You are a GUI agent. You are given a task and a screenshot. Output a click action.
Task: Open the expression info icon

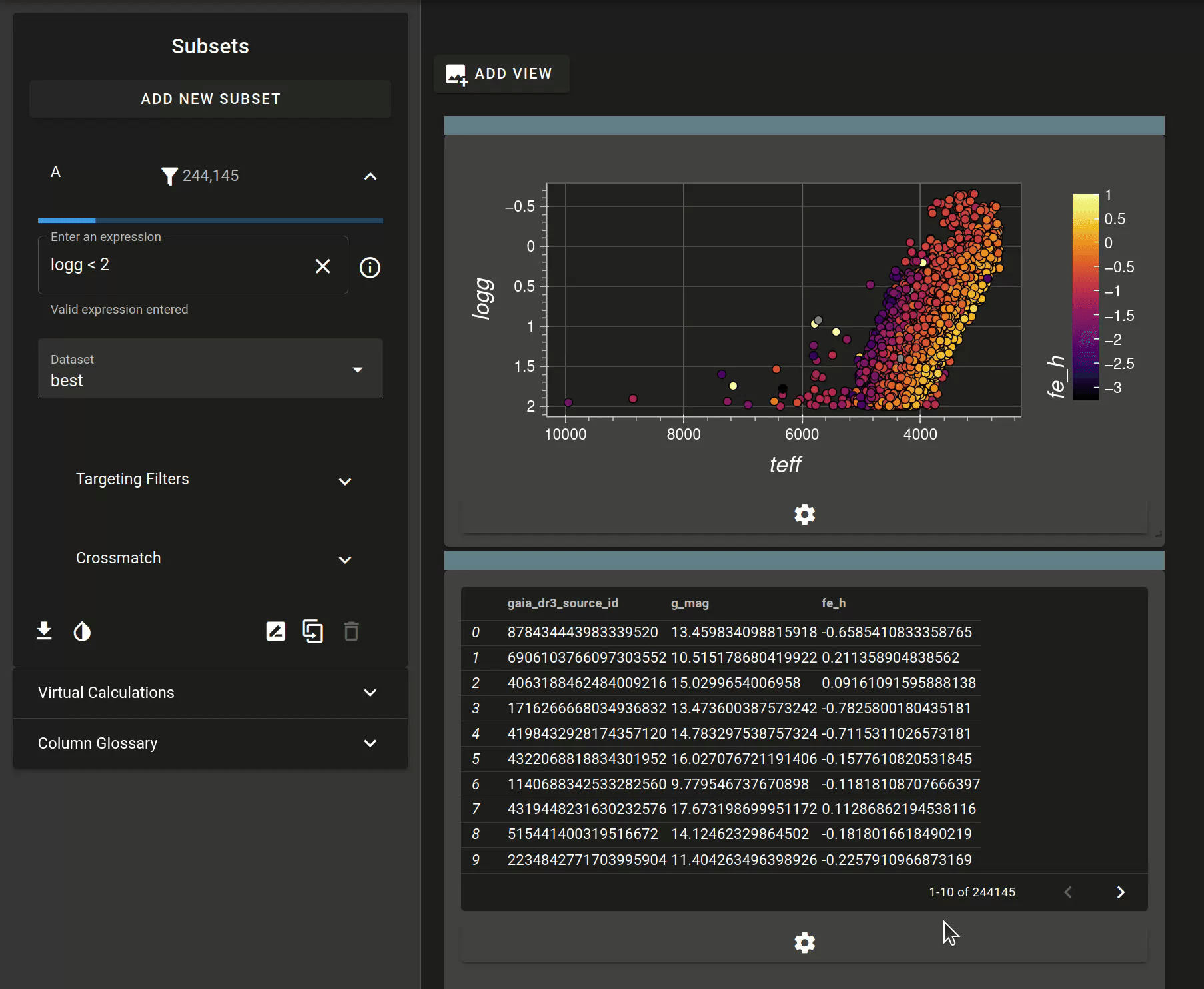coord(370,267)
